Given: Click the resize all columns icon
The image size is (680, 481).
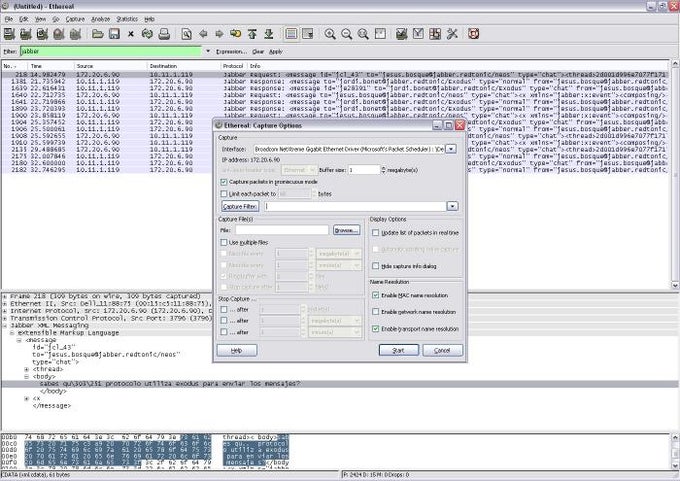Looking at the screenshot, I should coord(380,34).
